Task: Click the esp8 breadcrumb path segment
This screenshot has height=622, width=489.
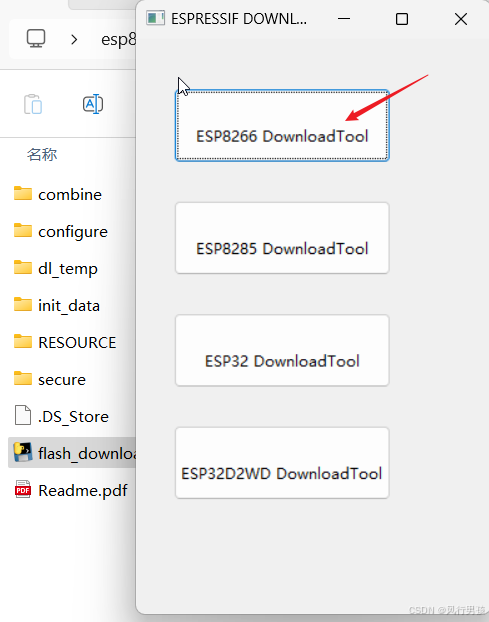Action: click(119, 39)
